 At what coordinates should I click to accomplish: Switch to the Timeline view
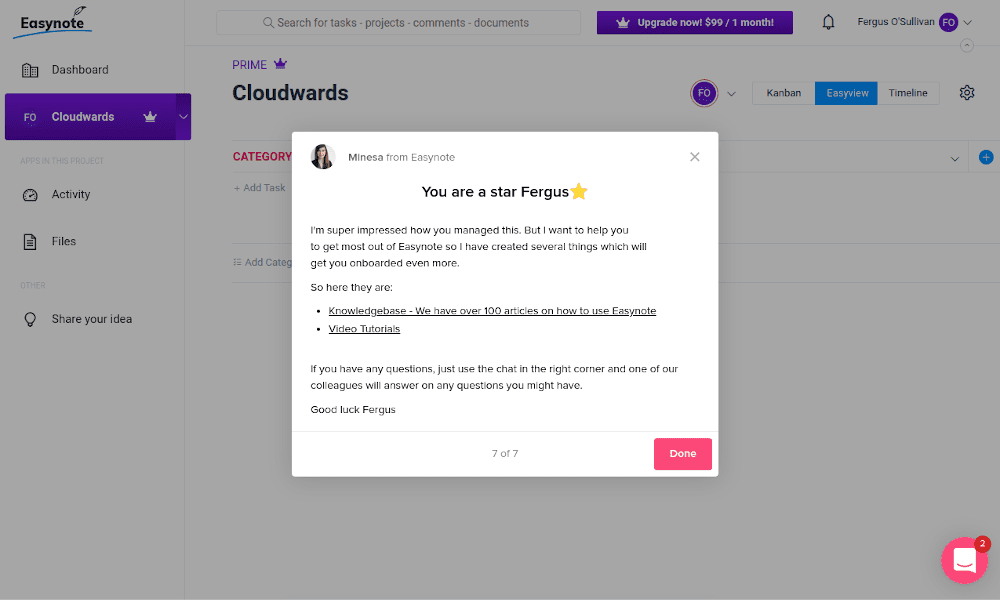pos(908,93)
